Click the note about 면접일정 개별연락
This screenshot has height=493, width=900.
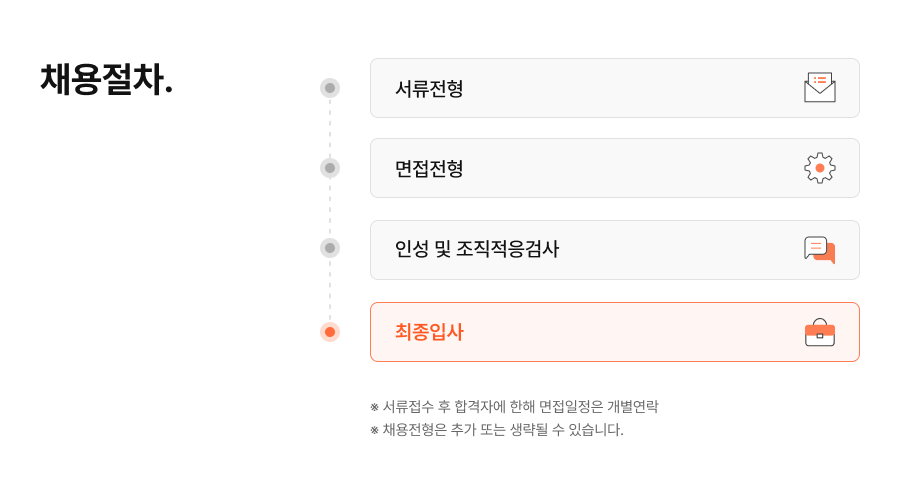520,407
